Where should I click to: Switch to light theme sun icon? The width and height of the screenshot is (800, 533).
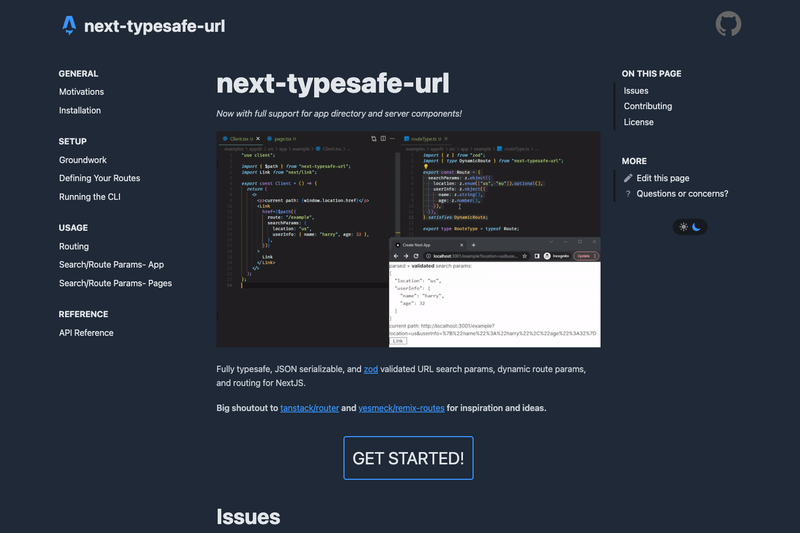(x=683, y=227)
